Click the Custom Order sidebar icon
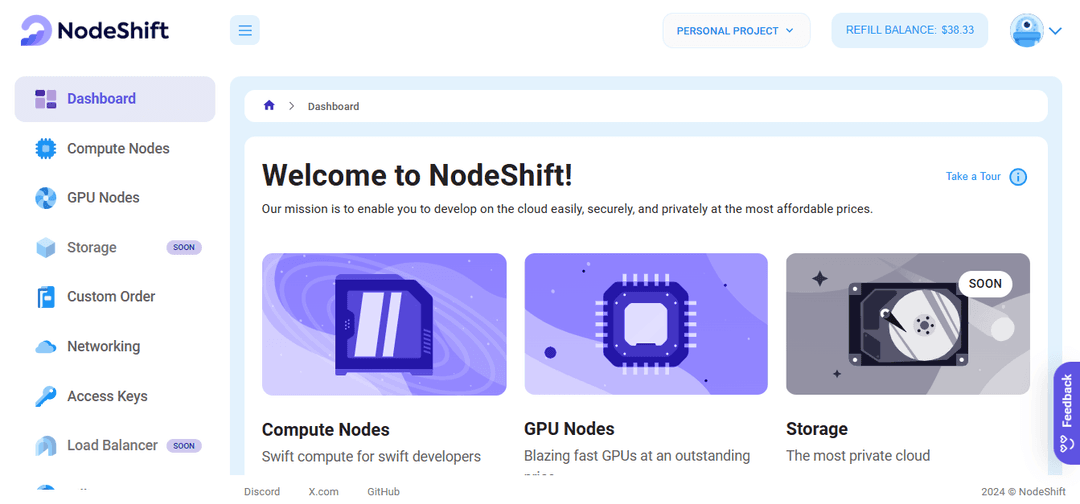Screen dimensions: 1080x504 click(x=45, y=297)
